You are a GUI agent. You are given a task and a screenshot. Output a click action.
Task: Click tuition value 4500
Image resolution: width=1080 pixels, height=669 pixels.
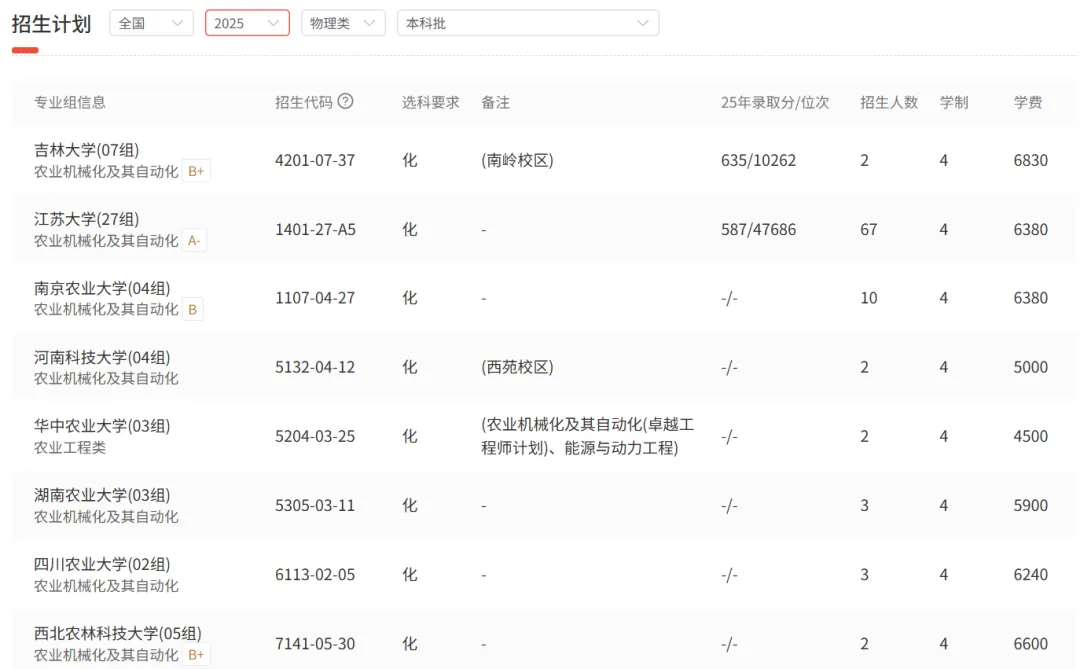1030,436
